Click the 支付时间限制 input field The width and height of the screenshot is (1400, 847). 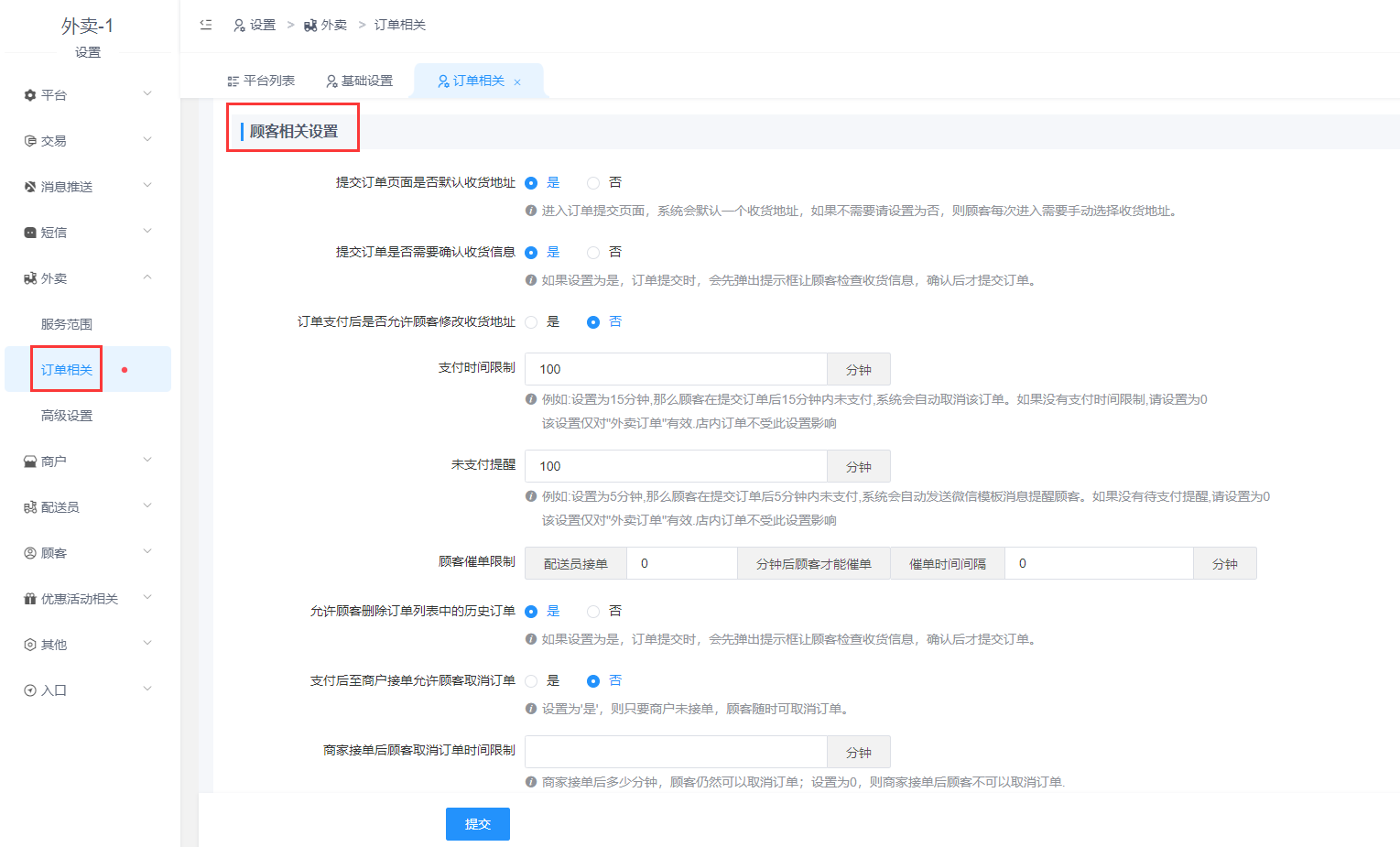(676, 369)
